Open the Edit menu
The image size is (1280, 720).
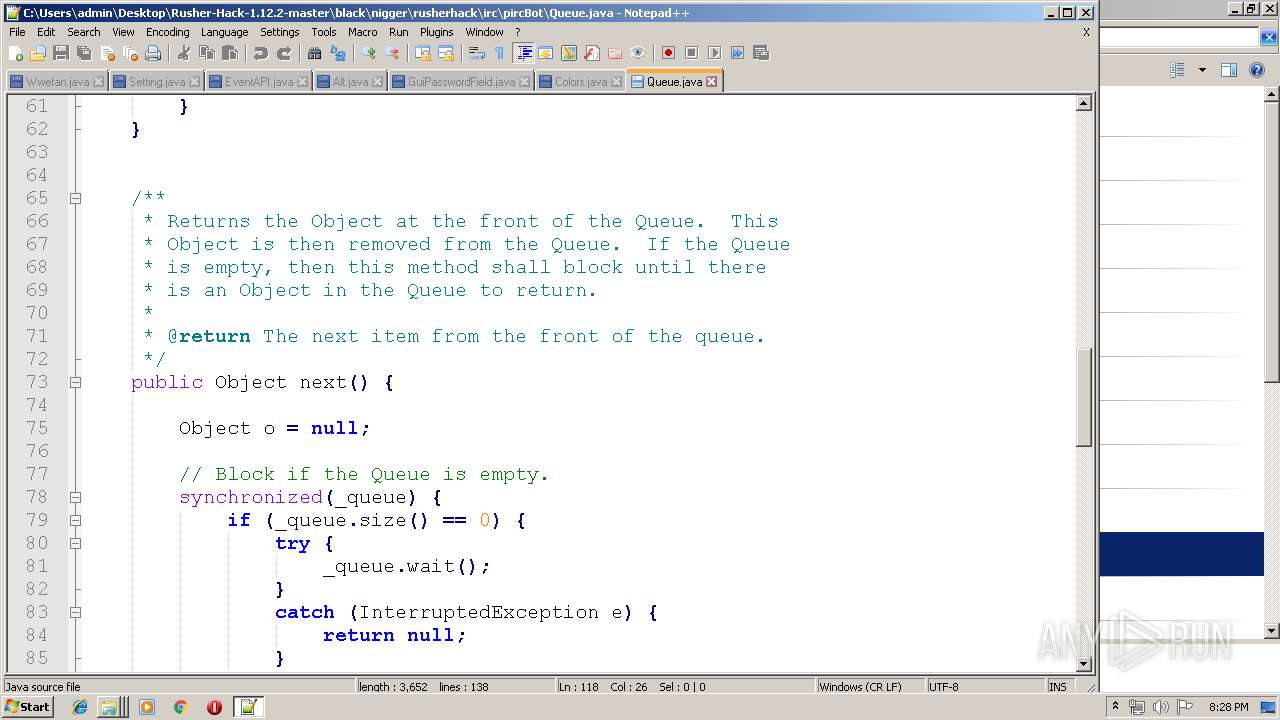click(46, 32)
